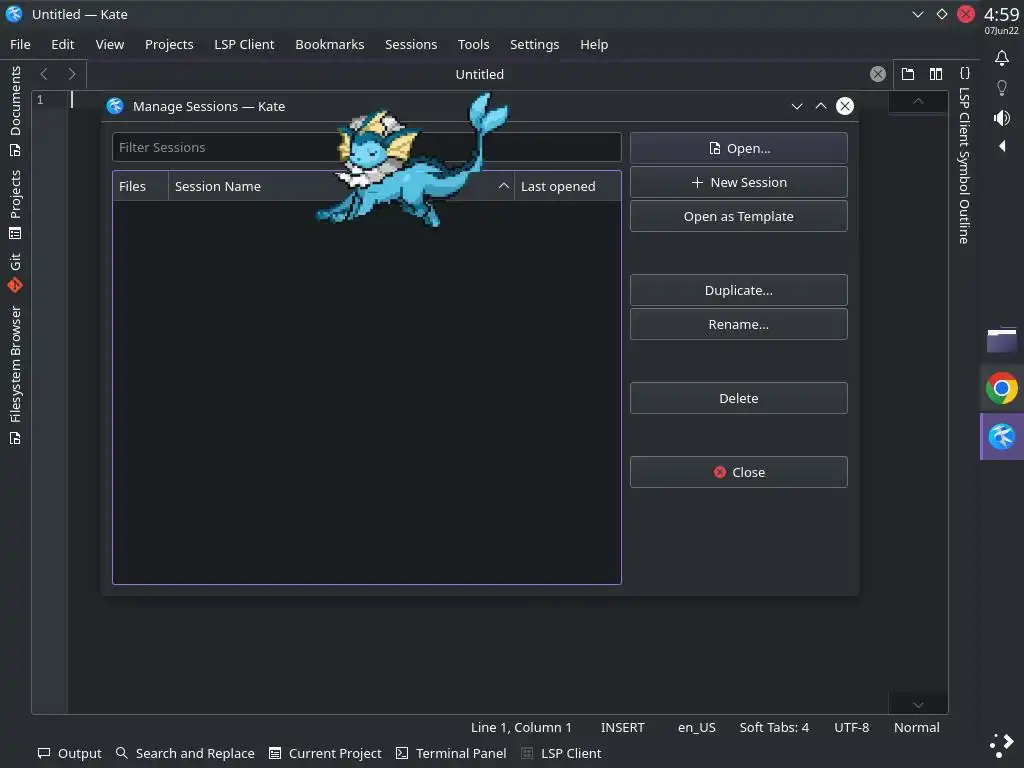Click the Kate icon in Manage Sessions titlebar
Viewport: 1024px width, 768px height.
(x=115, y=106)
